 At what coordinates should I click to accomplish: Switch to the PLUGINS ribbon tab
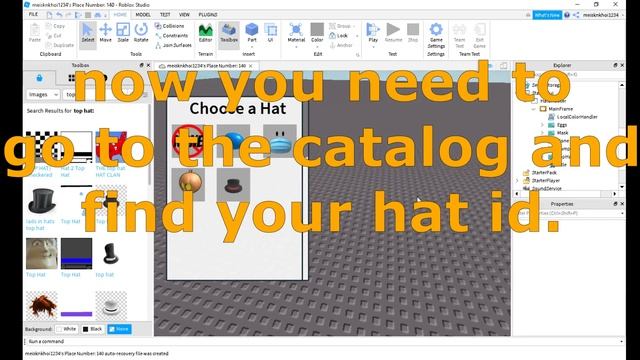click(x=208, y=14)
